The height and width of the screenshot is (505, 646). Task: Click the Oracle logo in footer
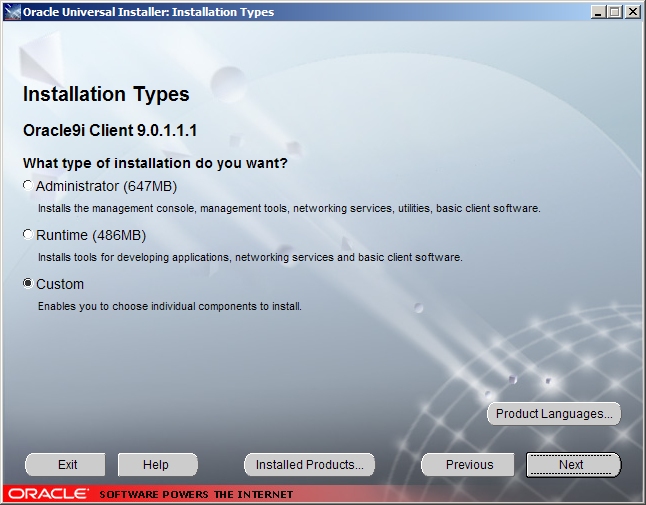[47, 493]
